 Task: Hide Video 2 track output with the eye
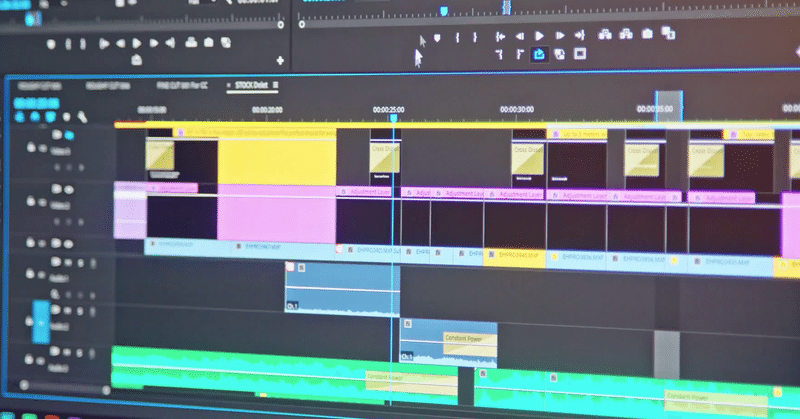click(69, 189)
